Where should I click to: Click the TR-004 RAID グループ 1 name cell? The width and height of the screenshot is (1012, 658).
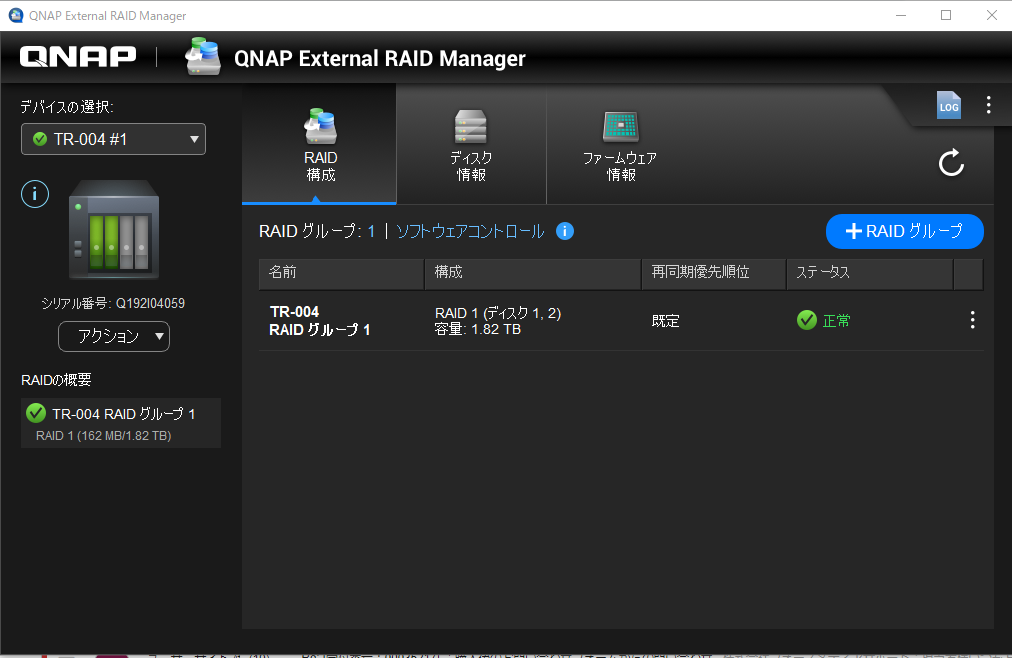320,321
